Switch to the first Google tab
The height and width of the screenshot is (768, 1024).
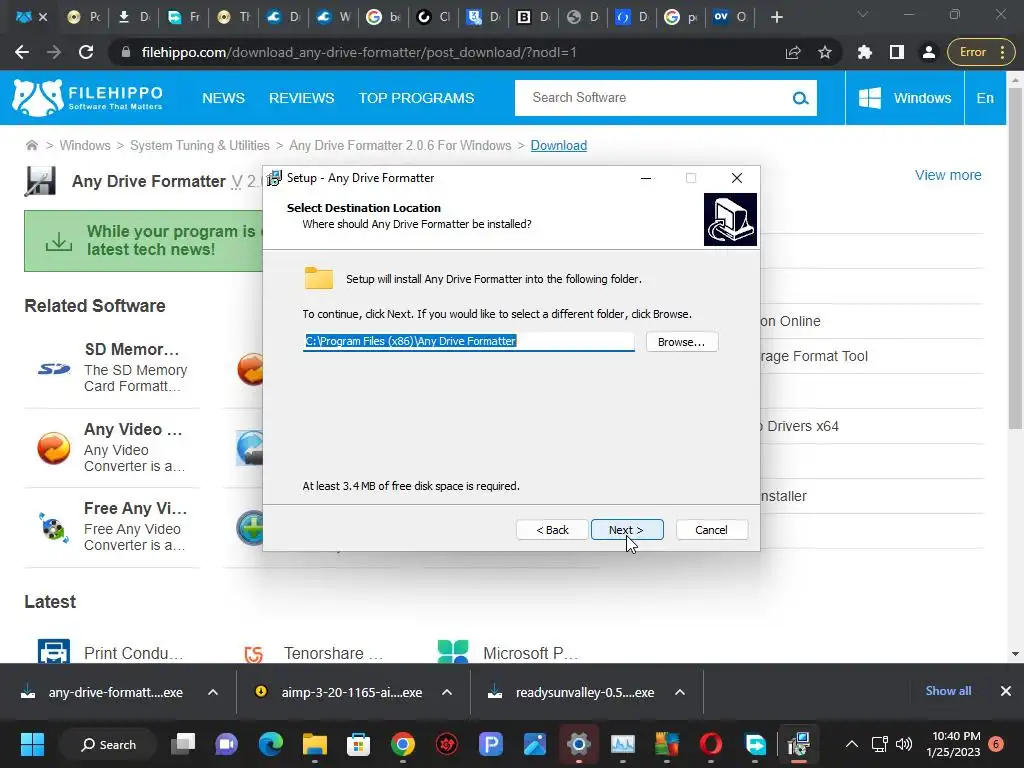[x=384, y=17]
